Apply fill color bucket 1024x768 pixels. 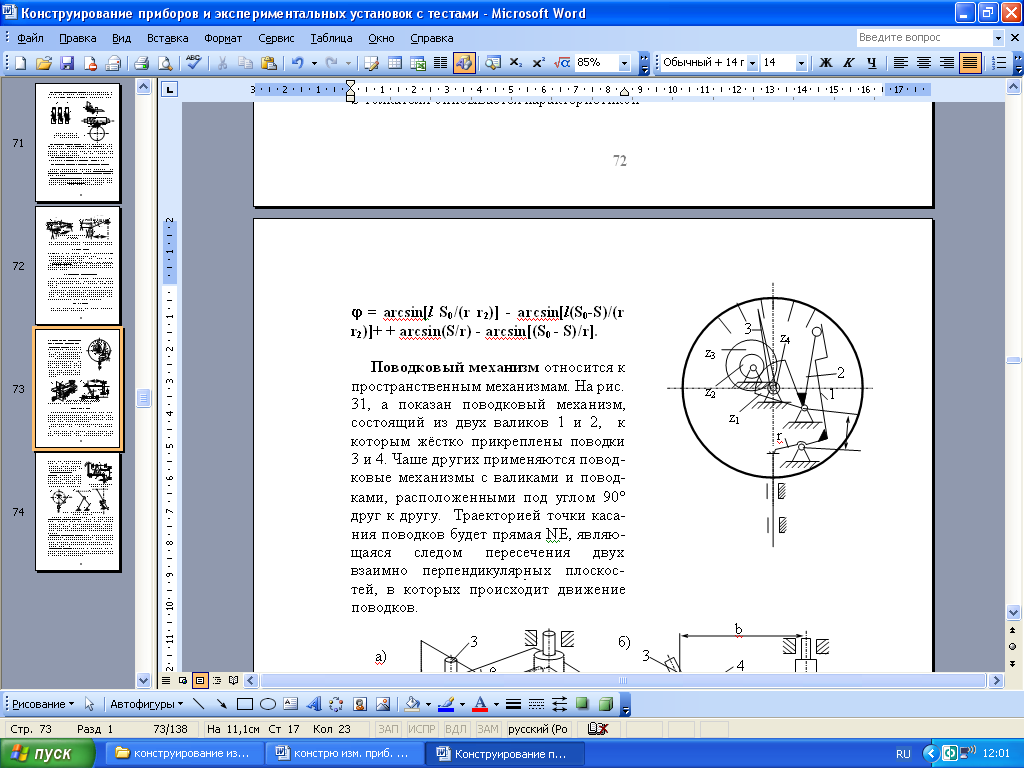coord(412,704)
